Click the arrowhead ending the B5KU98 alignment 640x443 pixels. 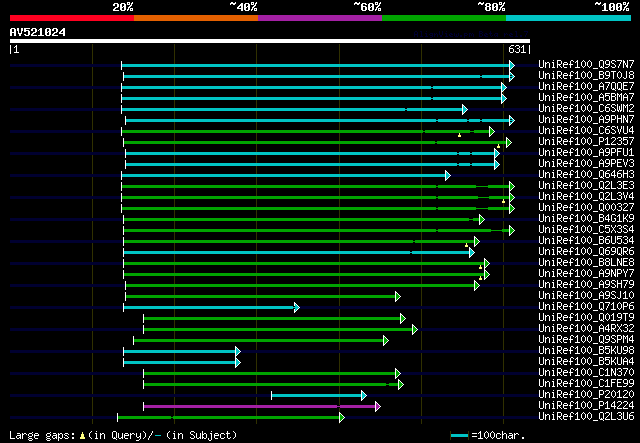point(238,352)
